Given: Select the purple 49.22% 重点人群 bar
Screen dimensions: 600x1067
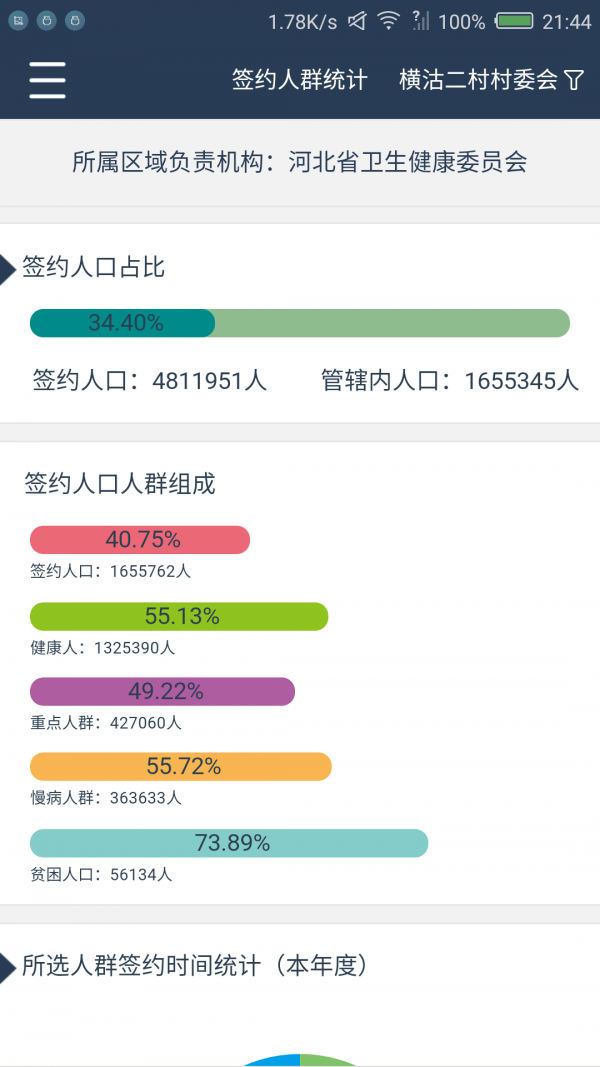Looking at the screenshot, I should 163,691.
